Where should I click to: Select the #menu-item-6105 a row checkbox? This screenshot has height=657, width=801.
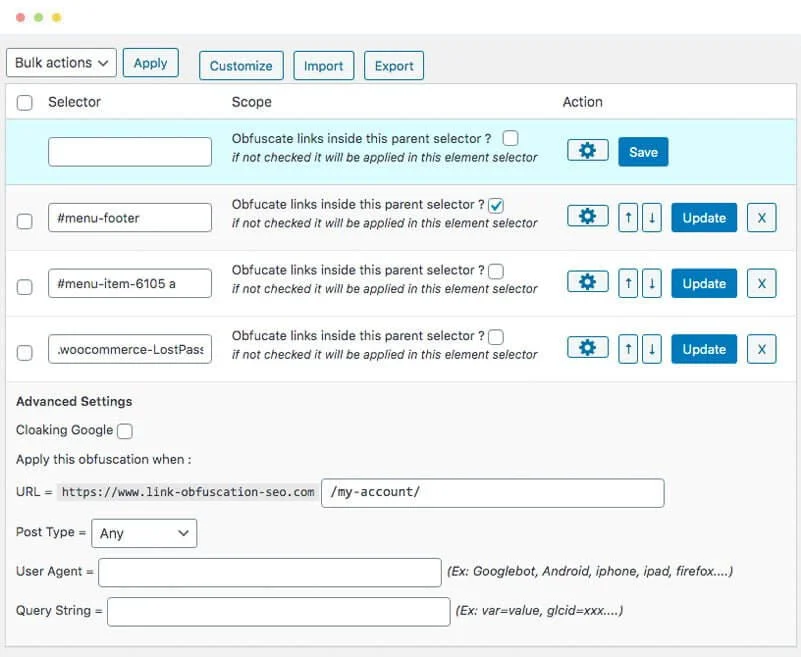coord(25,287)
